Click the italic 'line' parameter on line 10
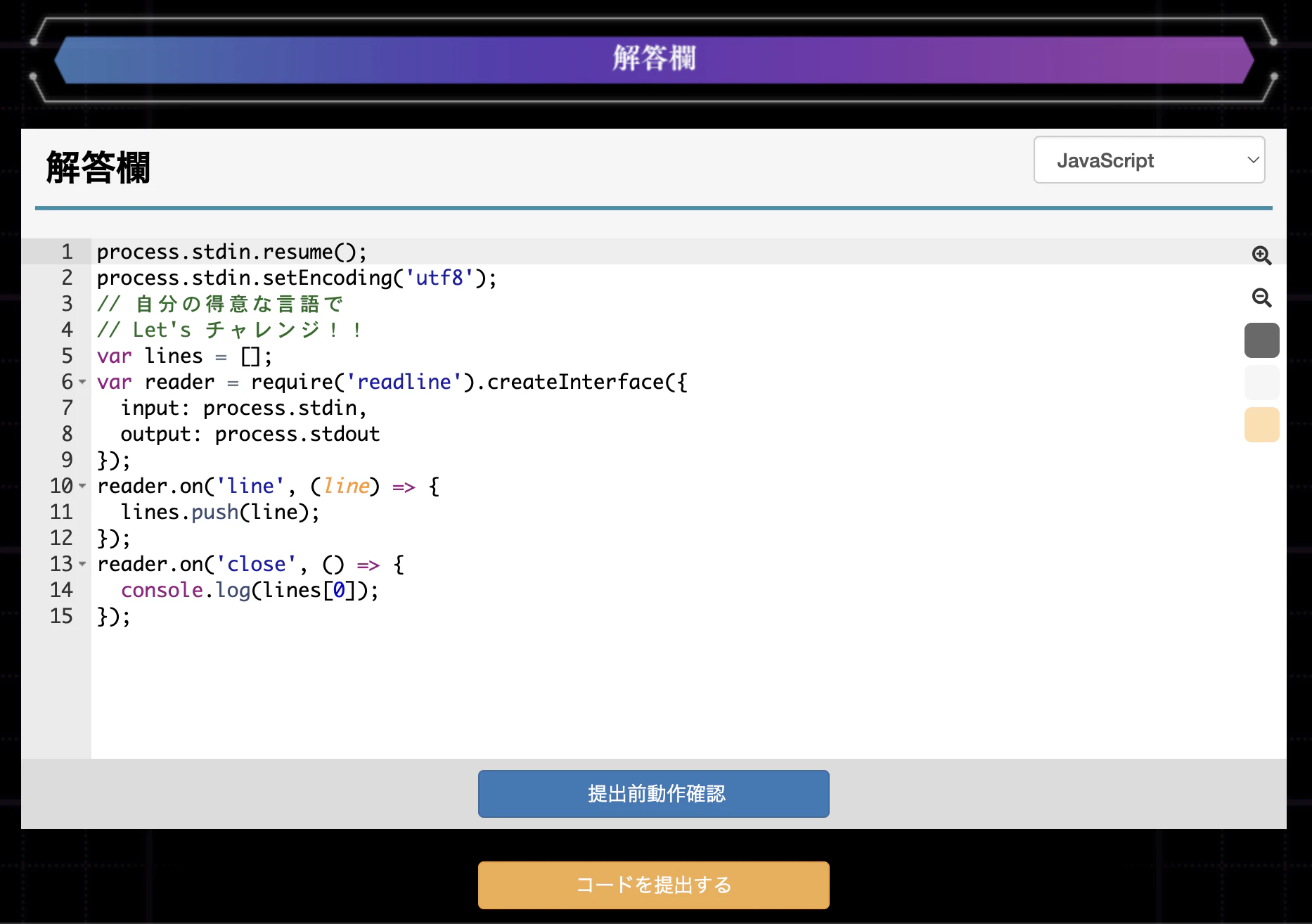This screenshot has height=924, width=1312. pos(346,486)
